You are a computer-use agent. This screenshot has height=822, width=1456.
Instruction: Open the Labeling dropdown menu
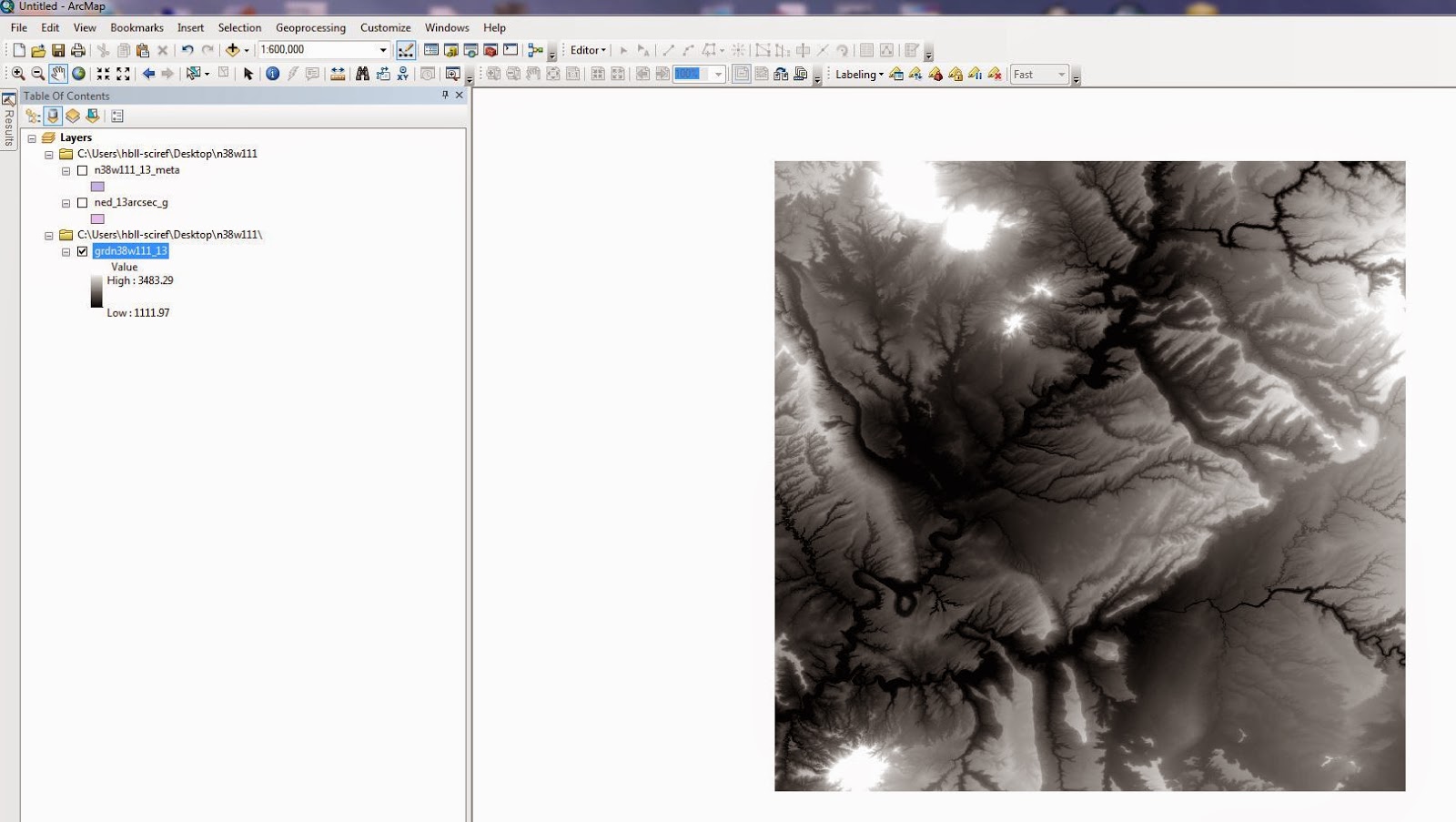(x=859, y=75)
